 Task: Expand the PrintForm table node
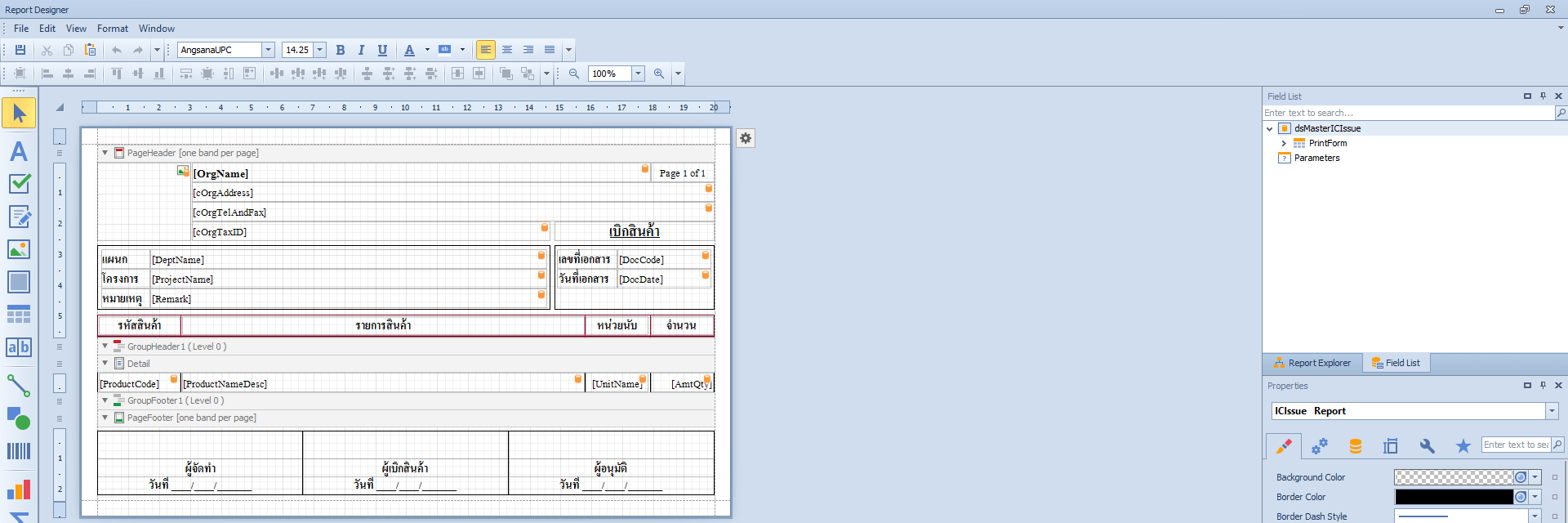click(1284, 143)
